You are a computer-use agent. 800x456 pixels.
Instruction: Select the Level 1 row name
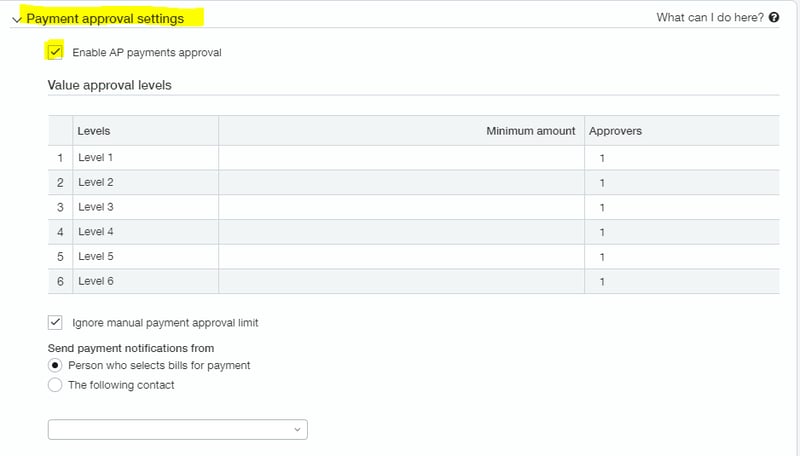tap(96, 158)
